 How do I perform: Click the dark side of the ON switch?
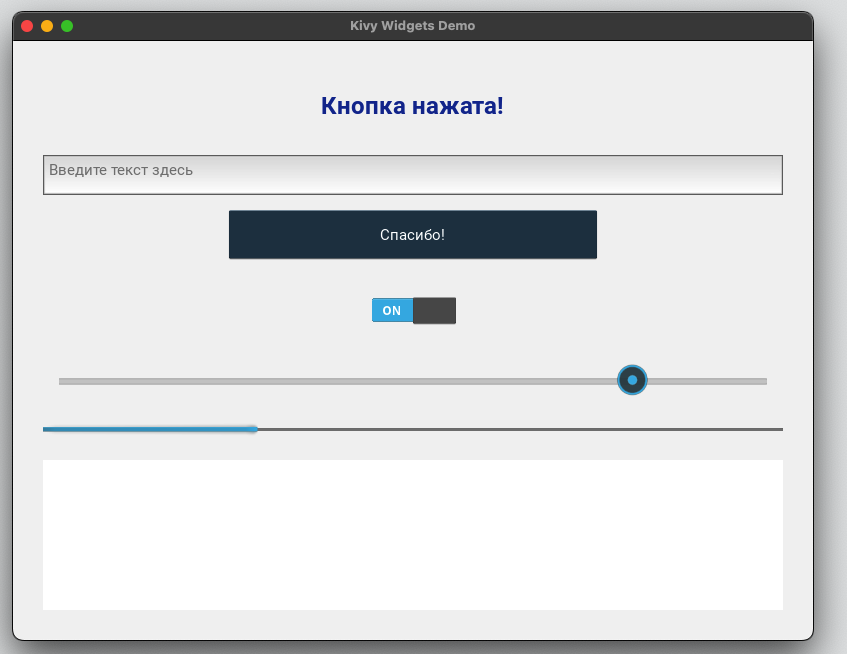tap(434, 310)
